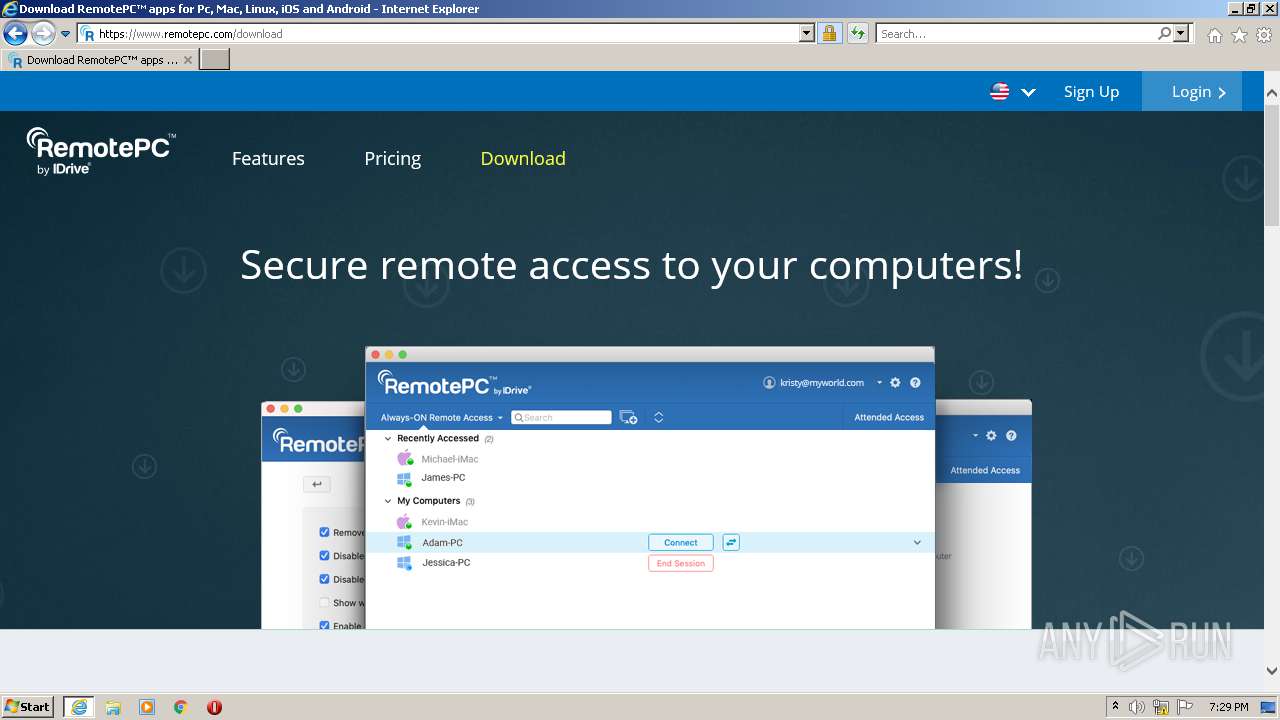Image resolution: width=1280 pixels, height=720 pixels.
Task: Collapse the My Computers group
Action: 388,501
